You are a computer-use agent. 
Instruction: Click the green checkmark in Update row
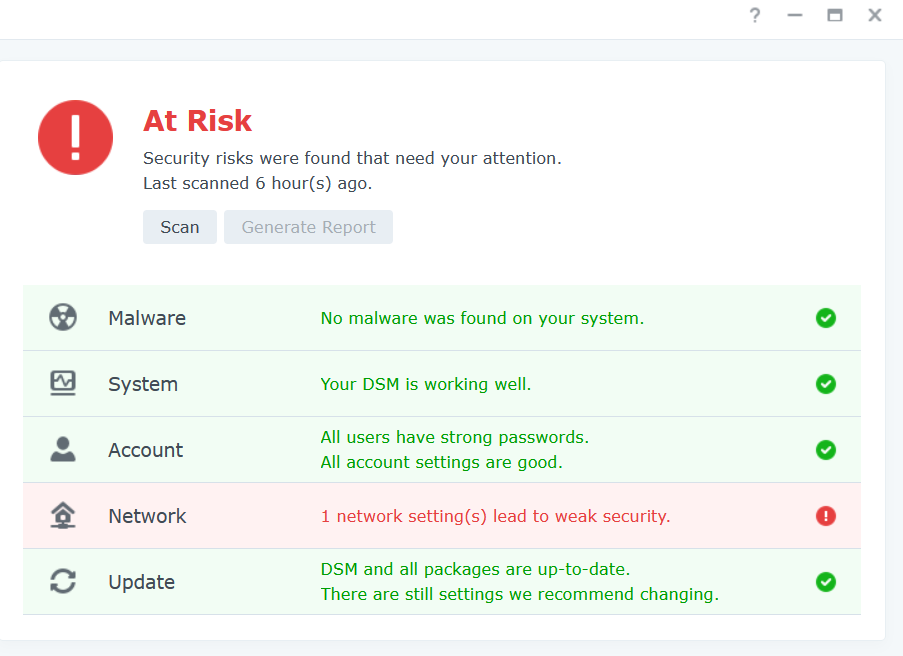tap(825, 582)
